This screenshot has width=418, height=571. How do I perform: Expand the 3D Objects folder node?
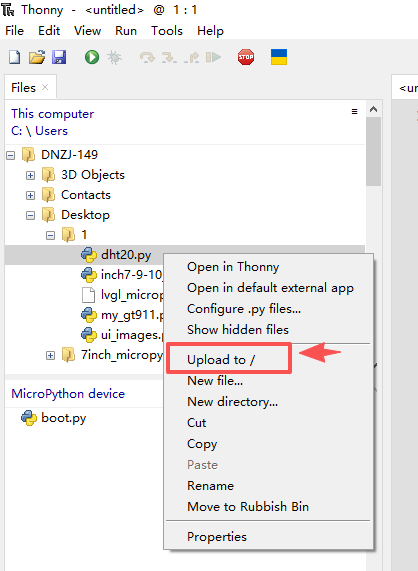31,176
